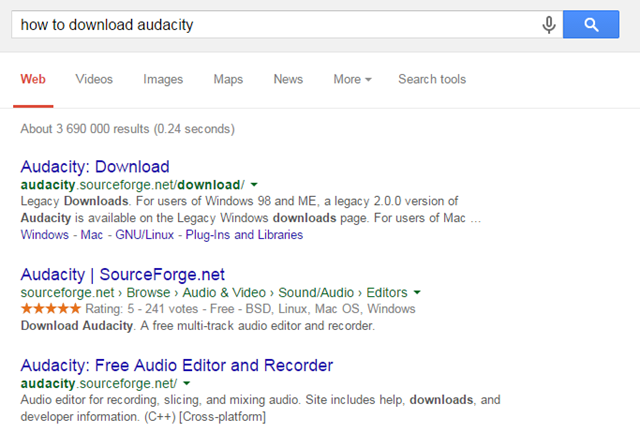
Task: Click the five-star rating for SourceForge result
Action: 51,309
